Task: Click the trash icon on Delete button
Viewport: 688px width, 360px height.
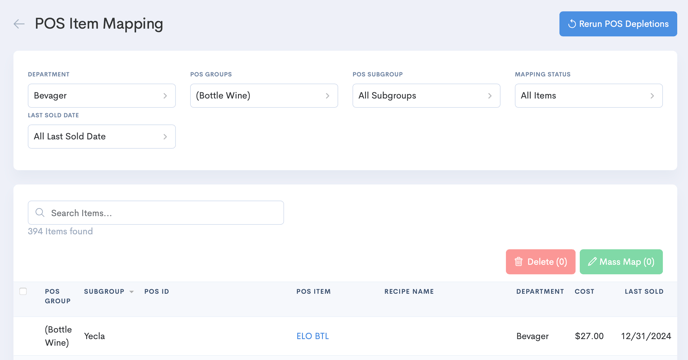Action: coord(519,262)
